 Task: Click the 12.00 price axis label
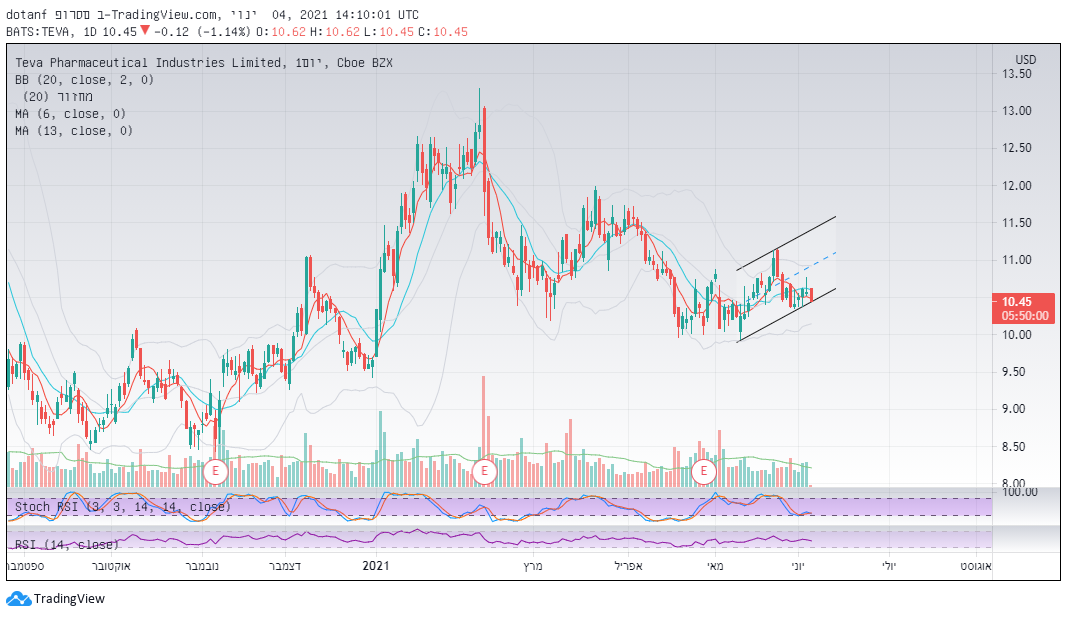pyautogui.click(x=1017, y=185)
